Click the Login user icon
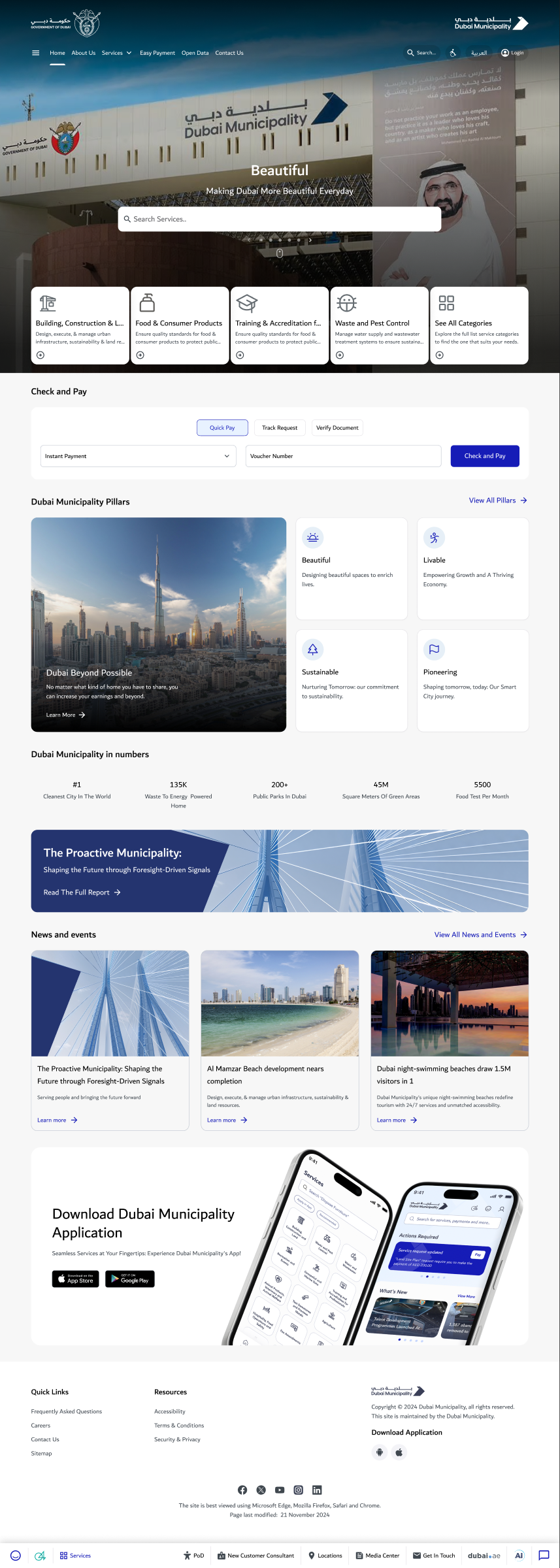The height and width of the screenshot is (1568, 560). [x=505, y=53]
